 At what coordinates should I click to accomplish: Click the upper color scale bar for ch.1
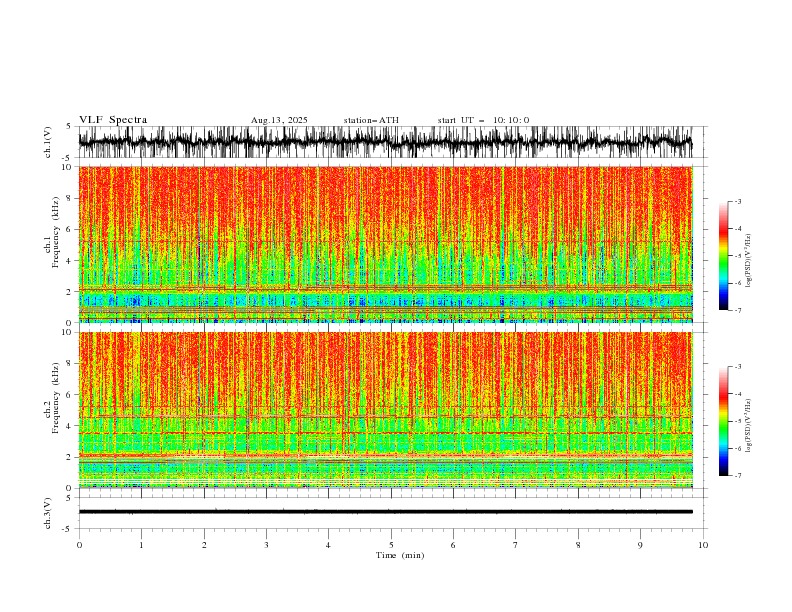coord(723,256)
